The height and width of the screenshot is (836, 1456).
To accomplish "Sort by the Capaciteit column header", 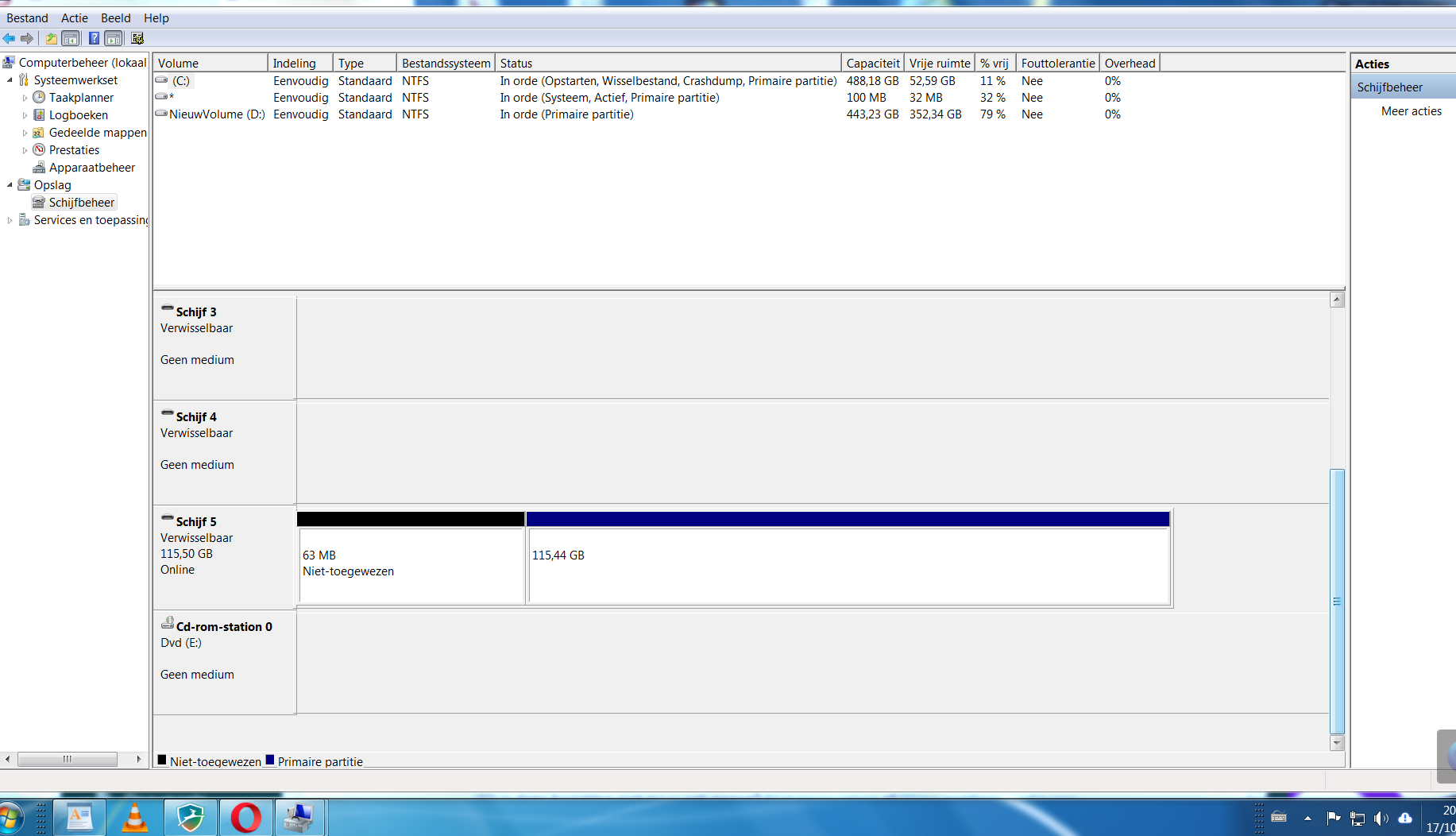I will (x=873, y=63).
